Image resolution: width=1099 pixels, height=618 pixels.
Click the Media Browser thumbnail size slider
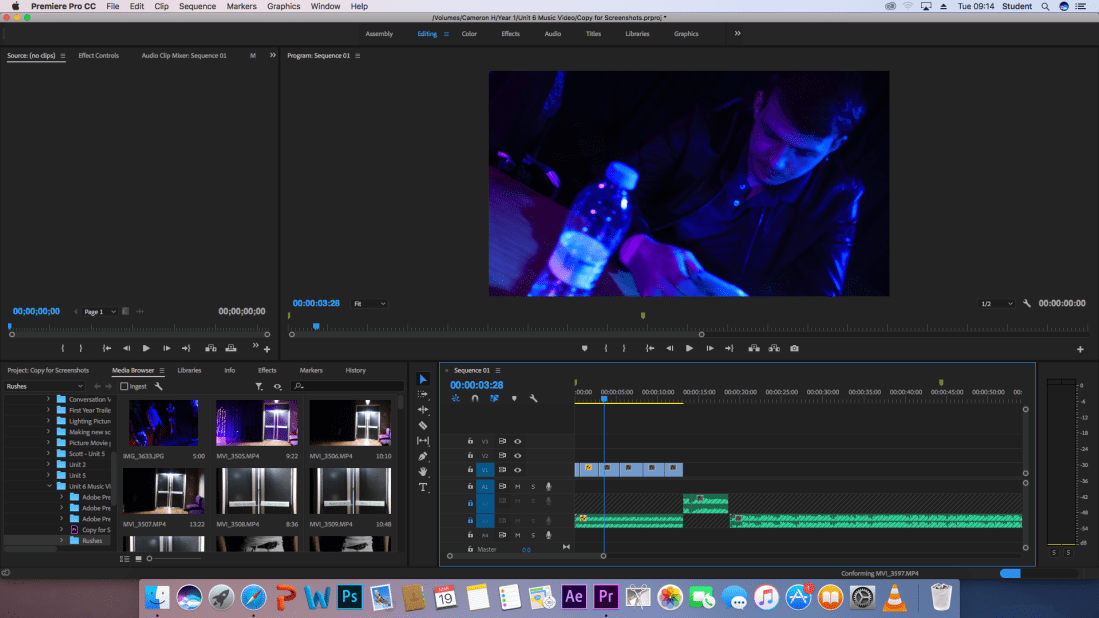(150, 558)
